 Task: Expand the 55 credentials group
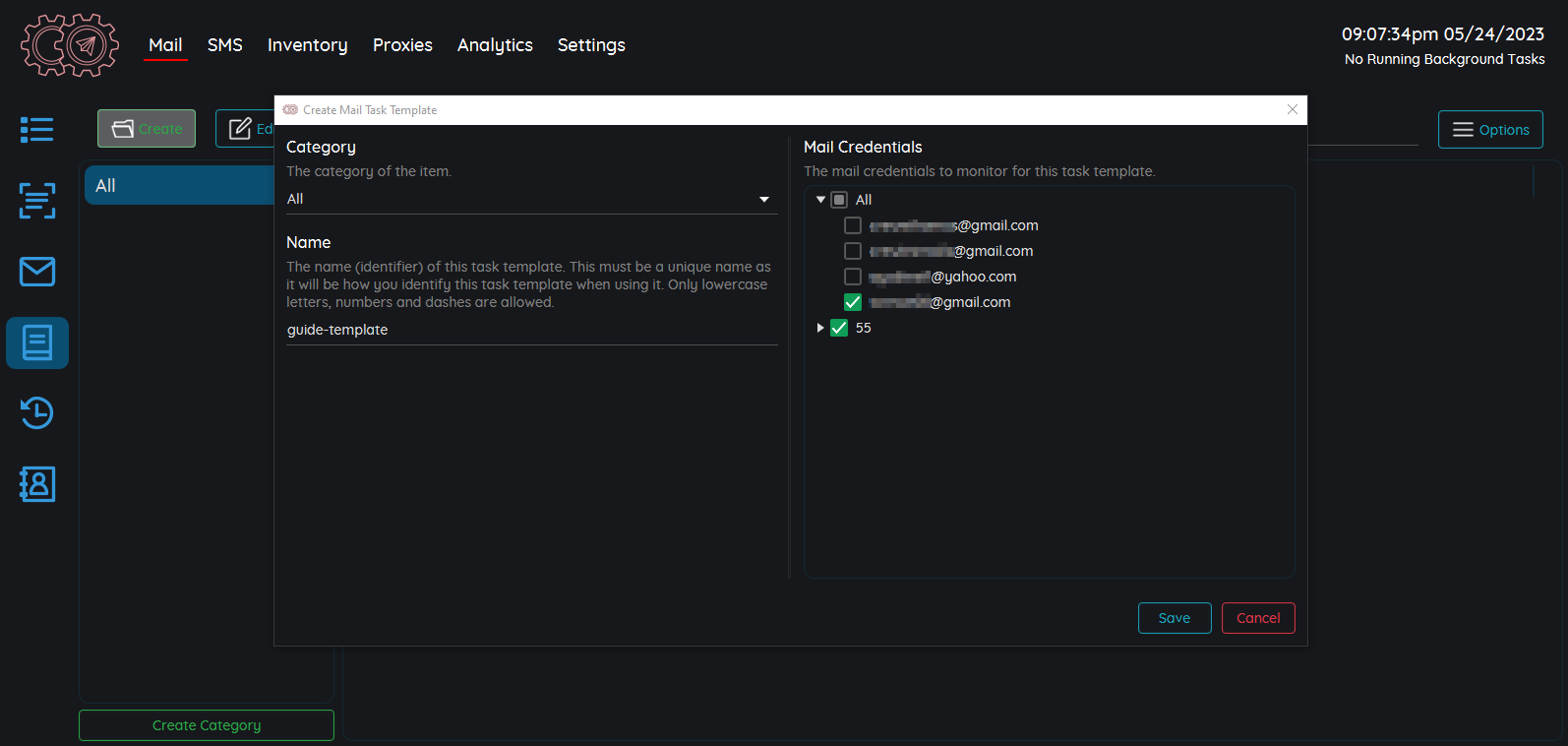pos(820,328)
